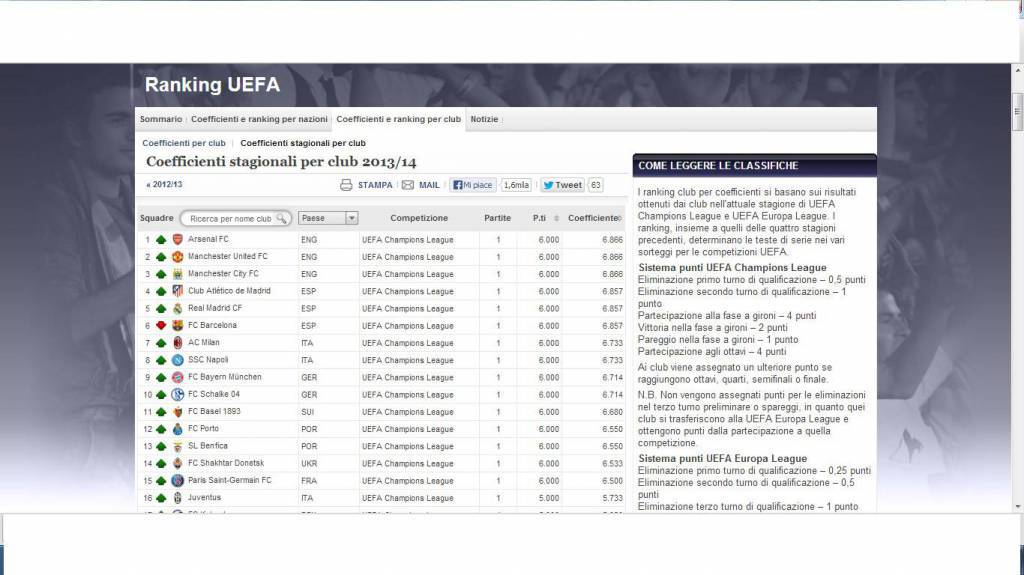Click the page's vertical scrollbar
1024x575 pixels.
click(1017, 300)
